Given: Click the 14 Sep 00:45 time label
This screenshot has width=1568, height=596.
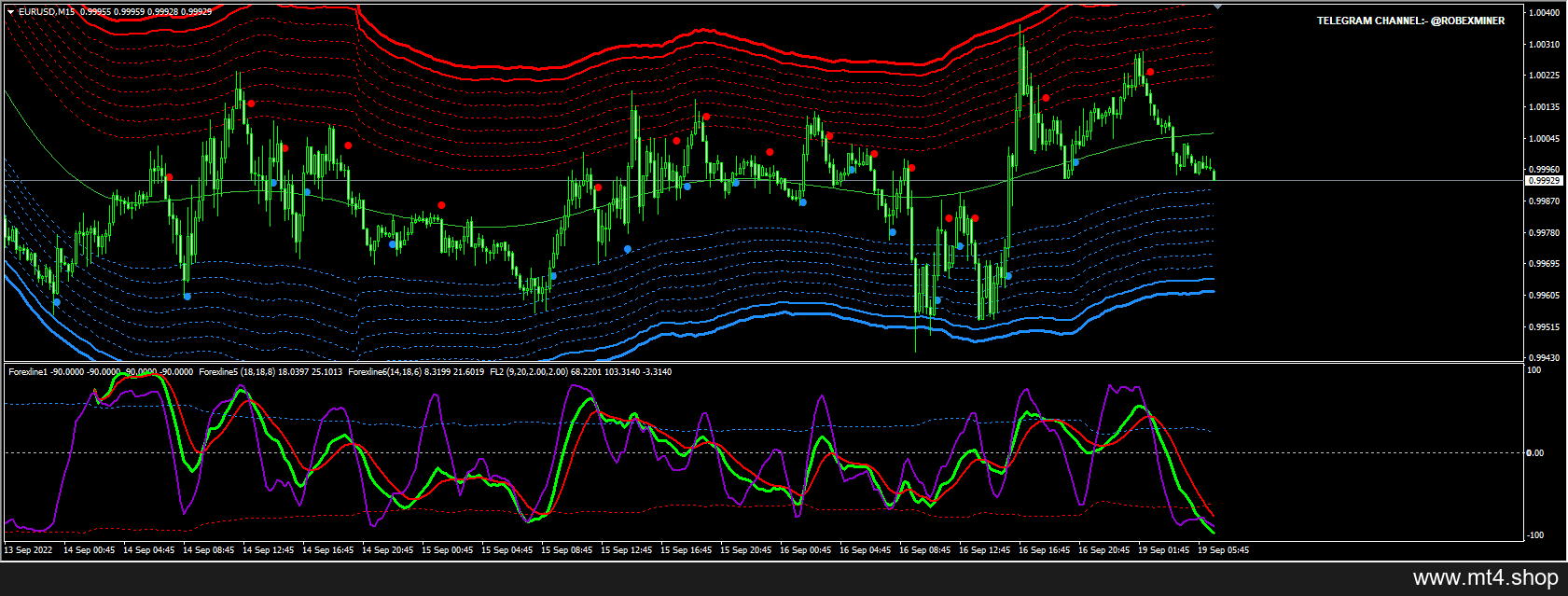Looking at the screenshot, I should 89,550.
